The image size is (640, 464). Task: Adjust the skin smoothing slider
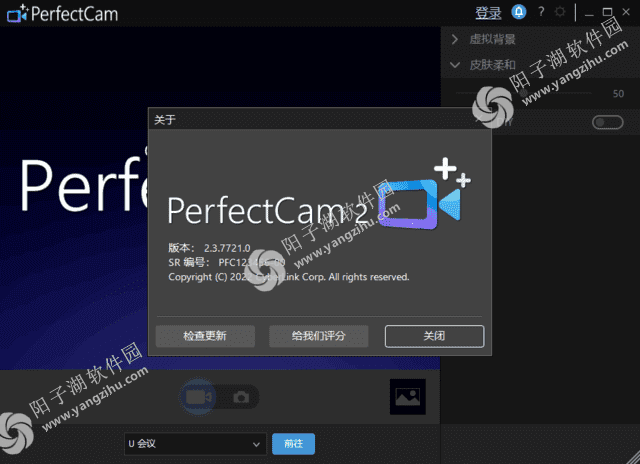point(524,93)
